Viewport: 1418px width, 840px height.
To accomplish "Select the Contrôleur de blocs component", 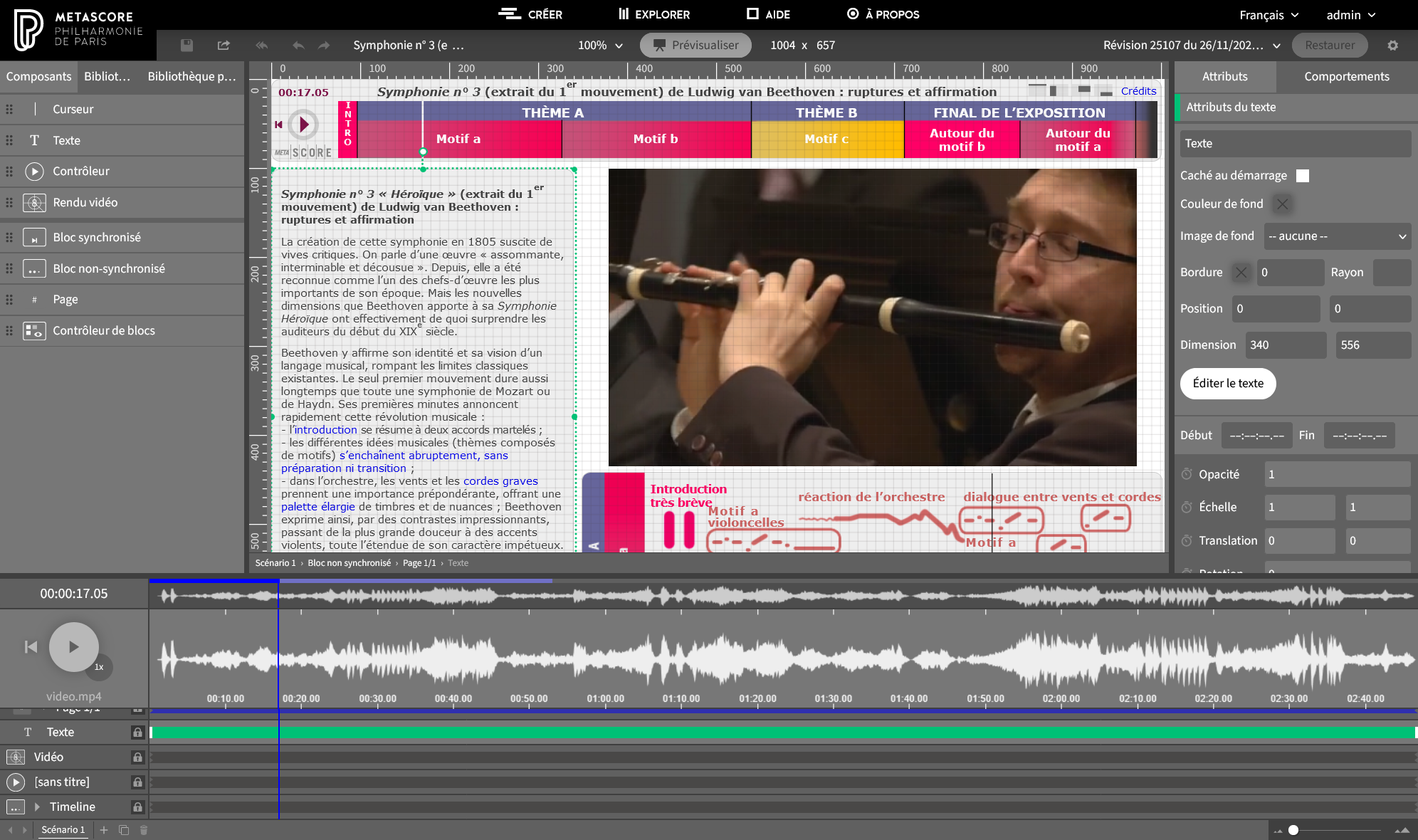I will point(104,330).
